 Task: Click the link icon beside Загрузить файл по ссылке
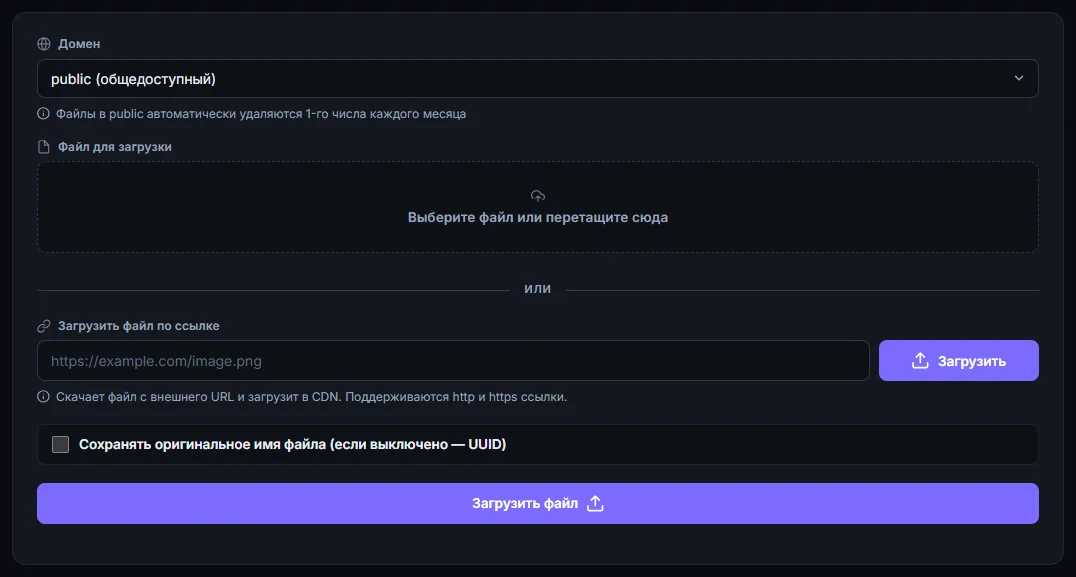pyautogui.click(x=44, y=326)
